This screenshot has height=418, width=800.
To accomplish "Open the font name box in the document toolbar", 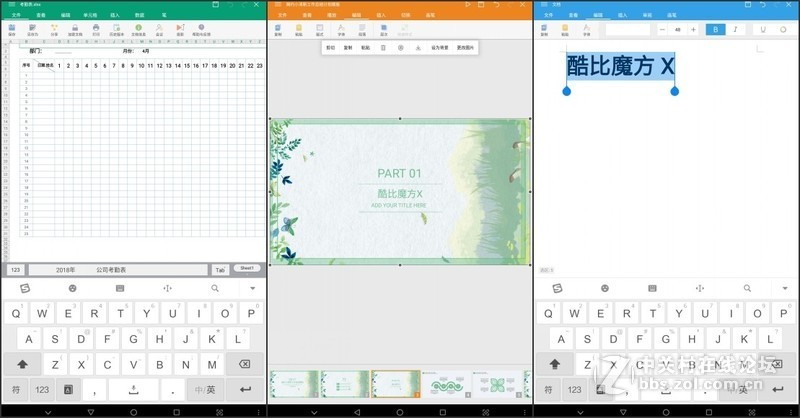I will click(x=628, y=30).
